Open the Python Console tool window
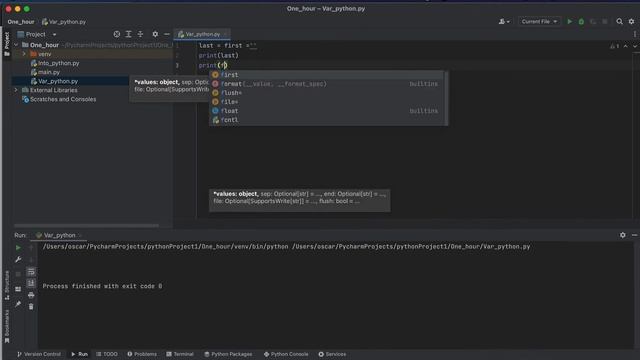 click(x=286, y=354)
